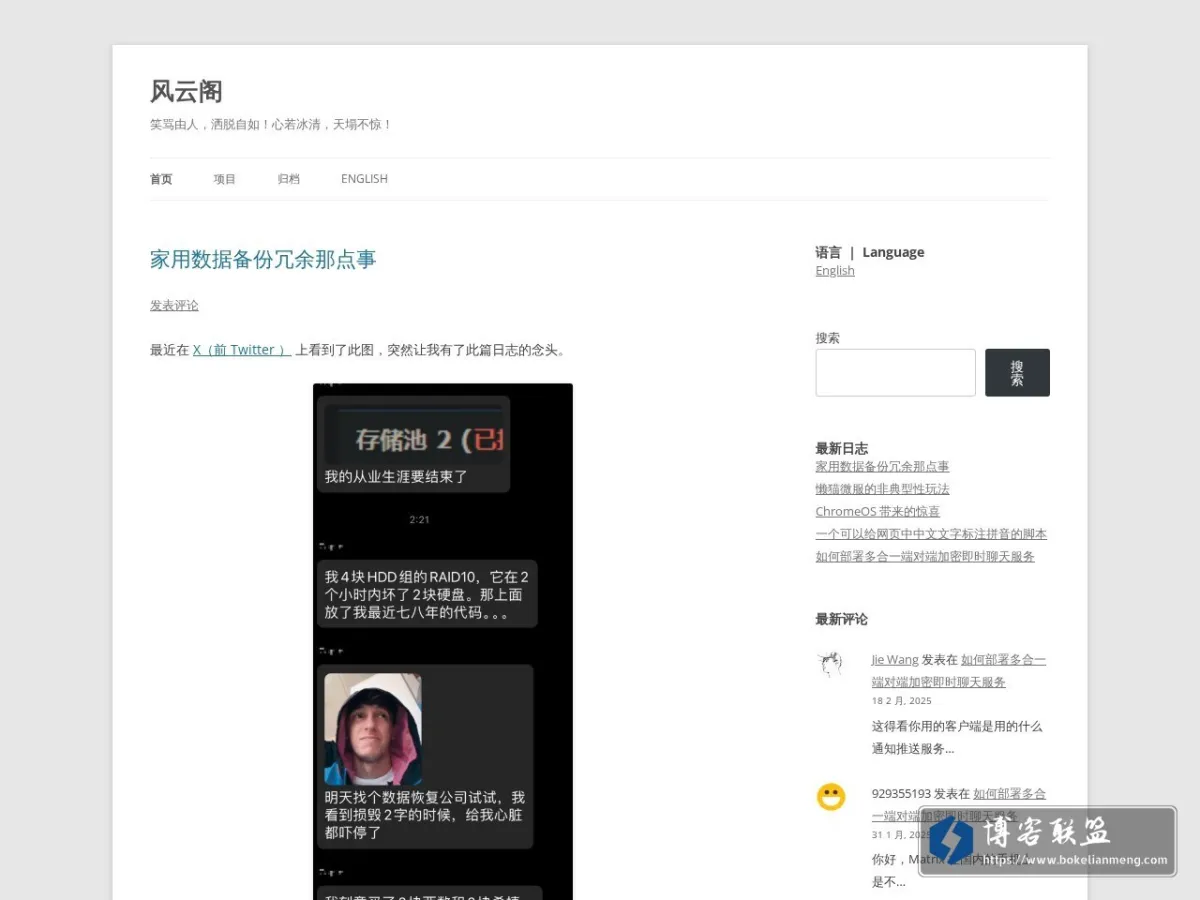Click the 语言 | Language heading

869,252
